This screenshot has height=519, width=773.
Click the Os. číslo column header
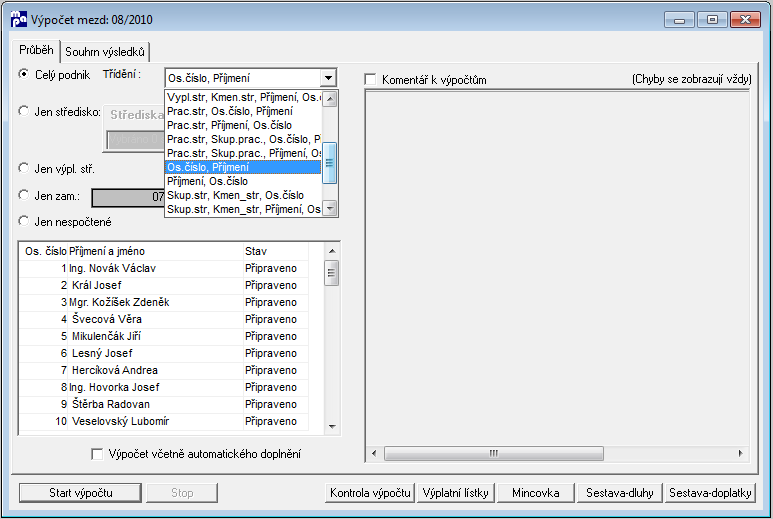44,251
